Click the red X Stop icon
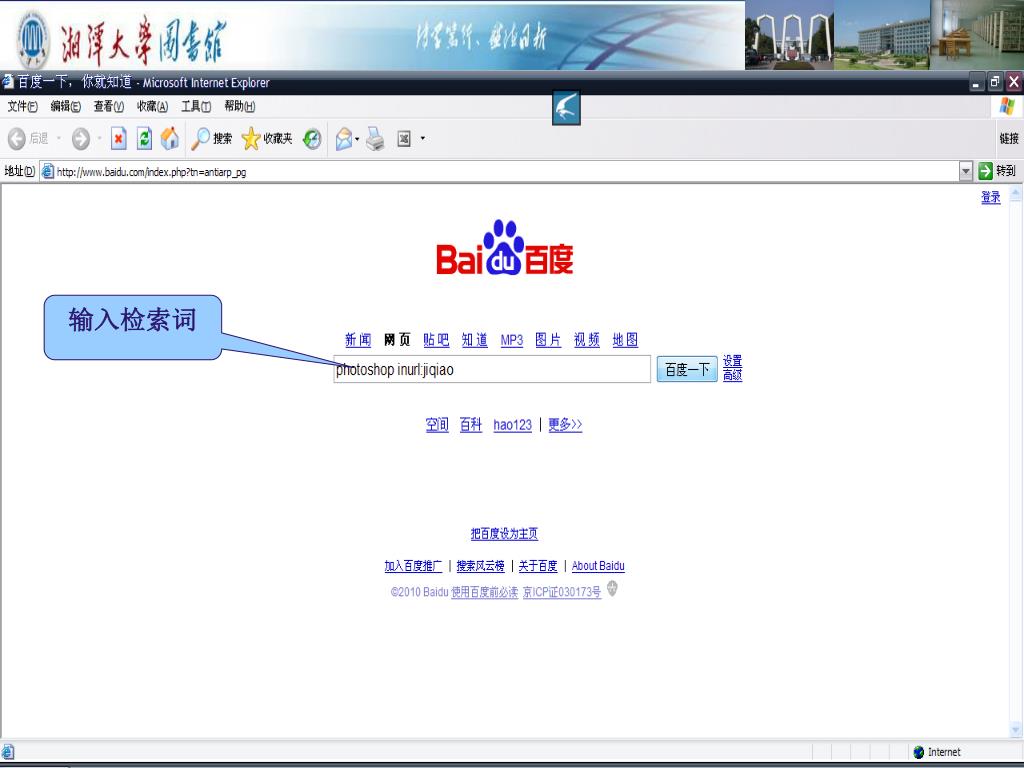1024x768 pixels. point(118,138)
